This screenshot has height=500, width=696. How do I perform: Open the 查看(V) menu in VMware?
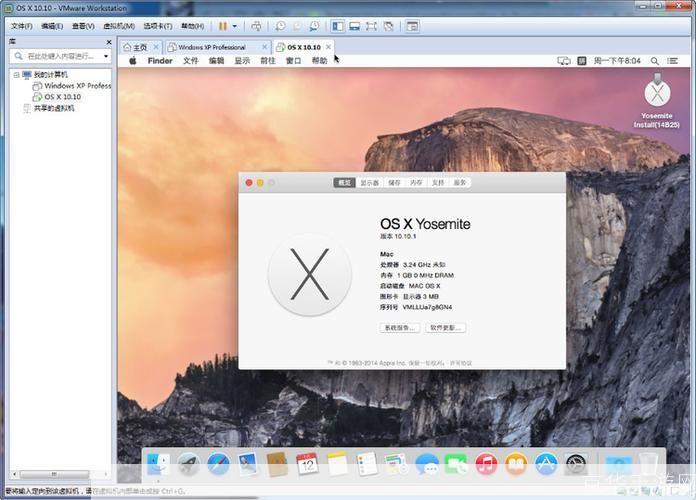(x=83, y=26)
